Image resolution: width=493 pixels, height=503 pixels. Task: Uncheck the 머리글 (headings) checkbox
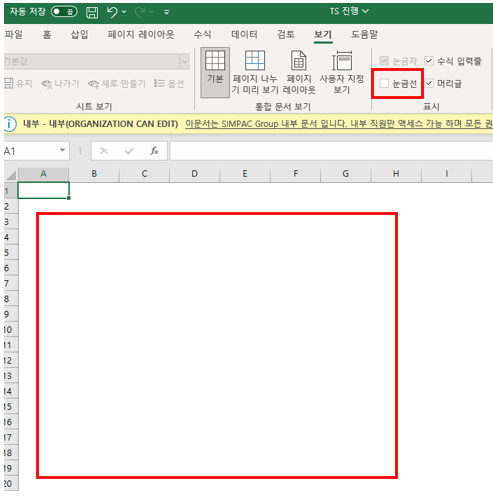429,83
